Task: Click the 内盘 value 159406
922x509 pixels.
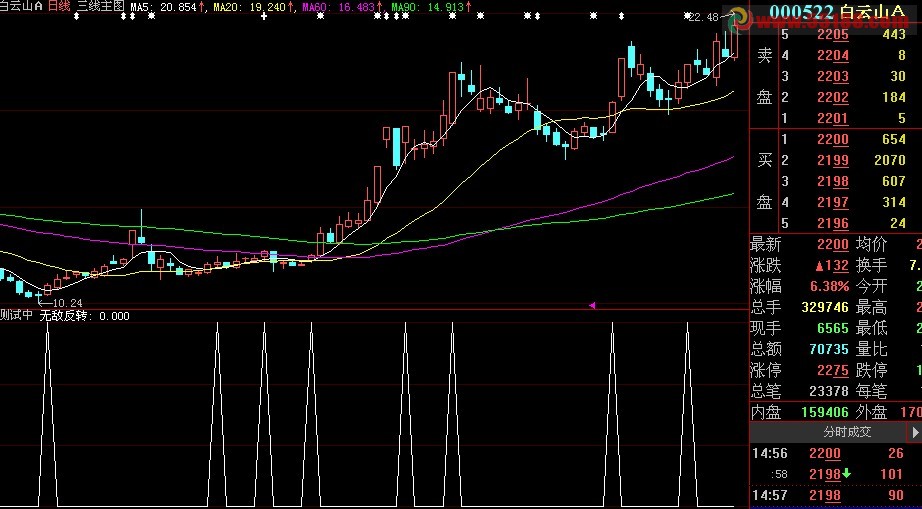Action: point(825,413)
